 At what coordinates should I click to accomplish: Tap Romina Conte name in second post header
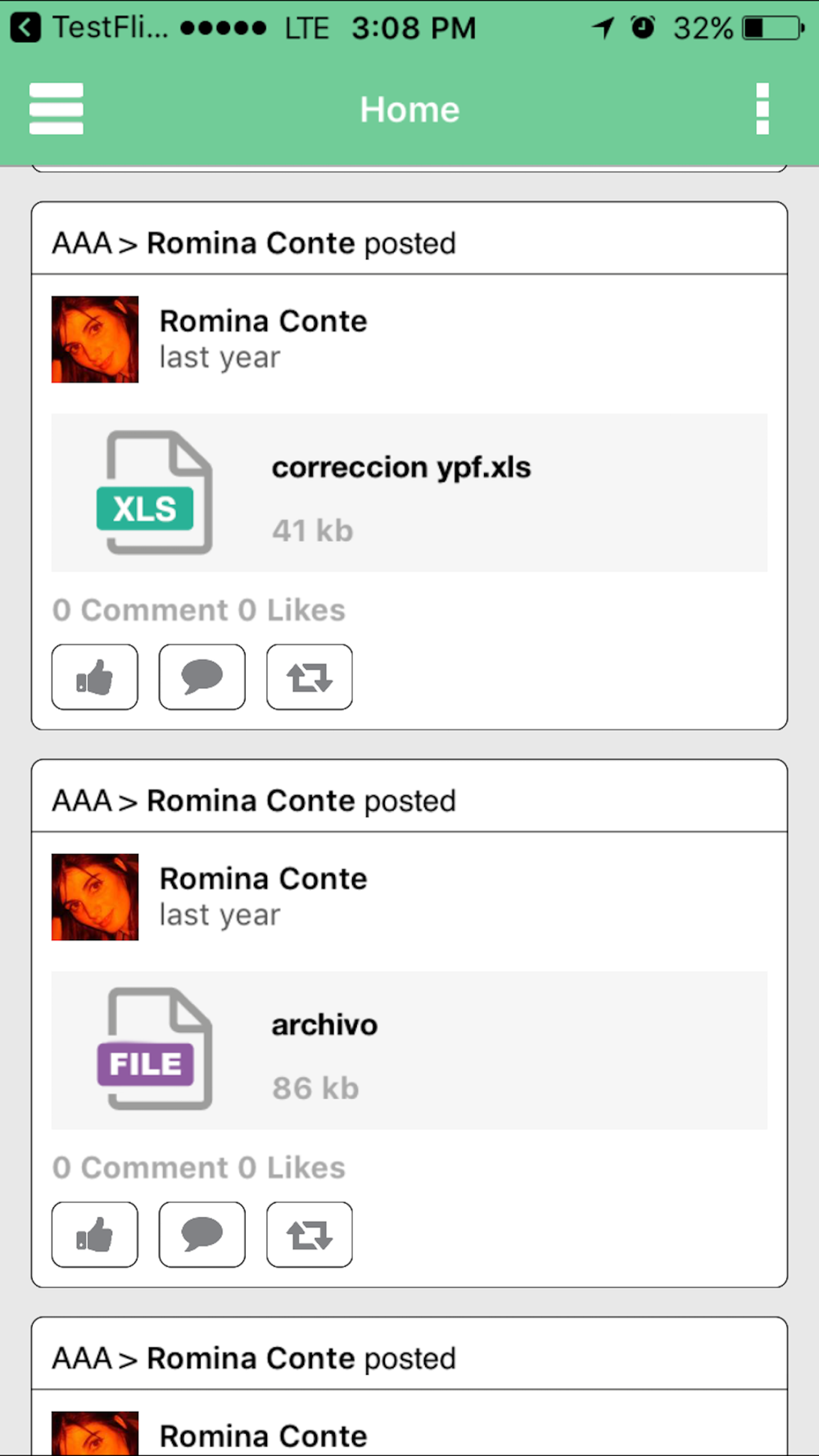[x=251, y=802]
